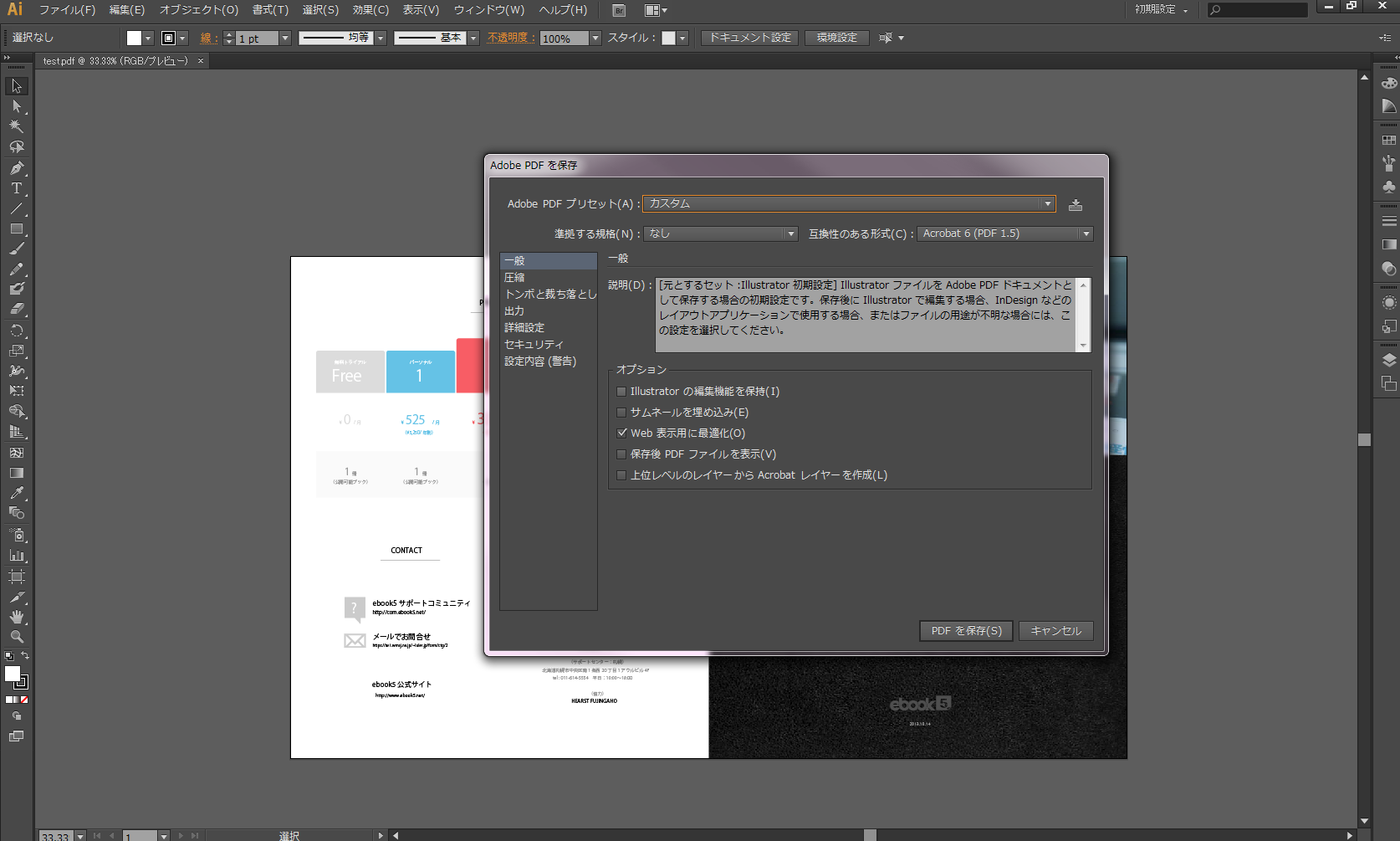
Task: Select the Column Graph tool
Action: pyautogui.click(x=17, y=555)
